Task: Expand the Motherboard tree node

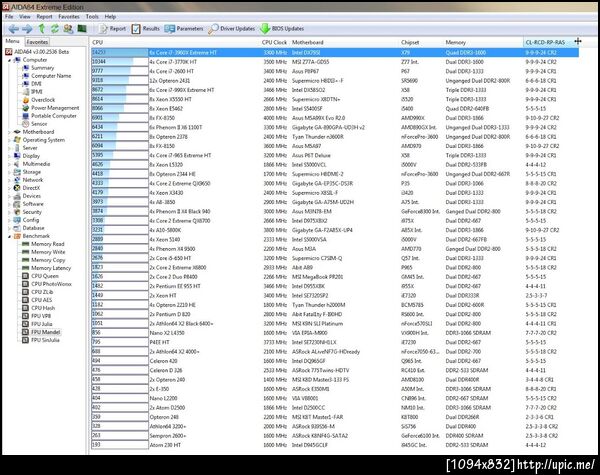Action: coord(10,132)
